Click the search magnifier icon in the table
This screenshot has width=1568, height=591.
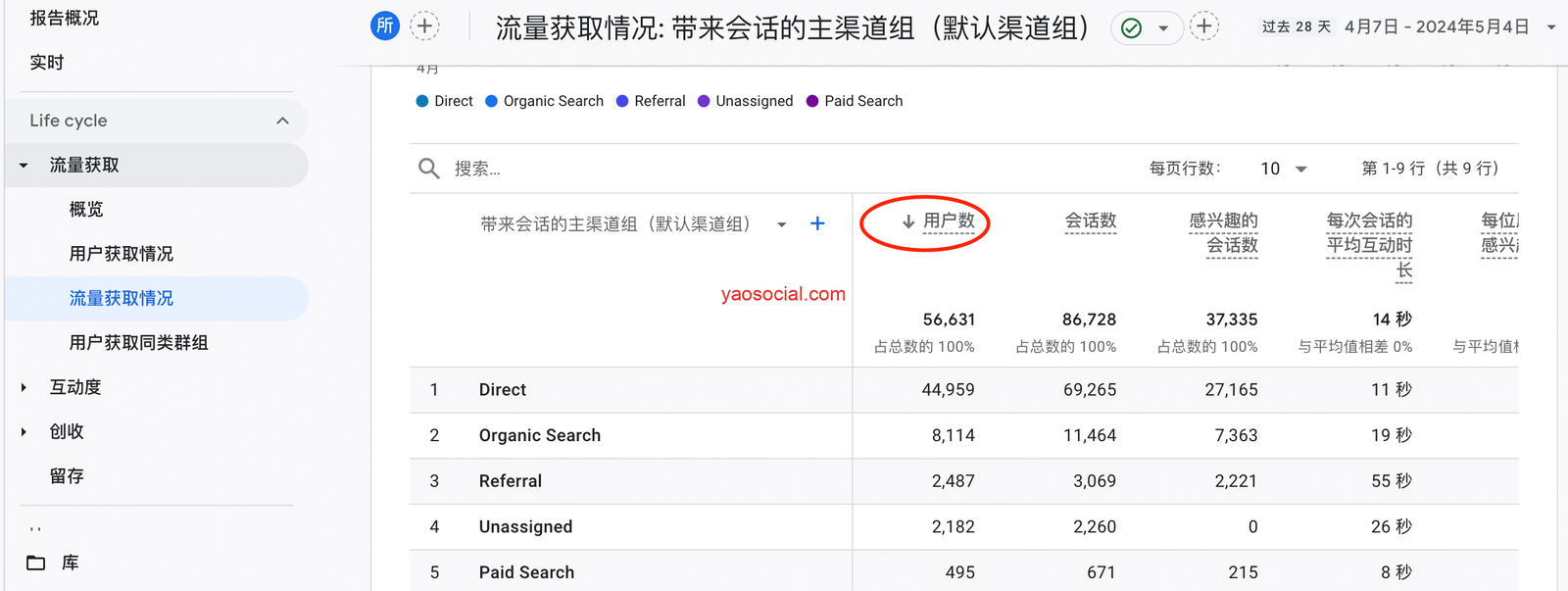point(428,169)
